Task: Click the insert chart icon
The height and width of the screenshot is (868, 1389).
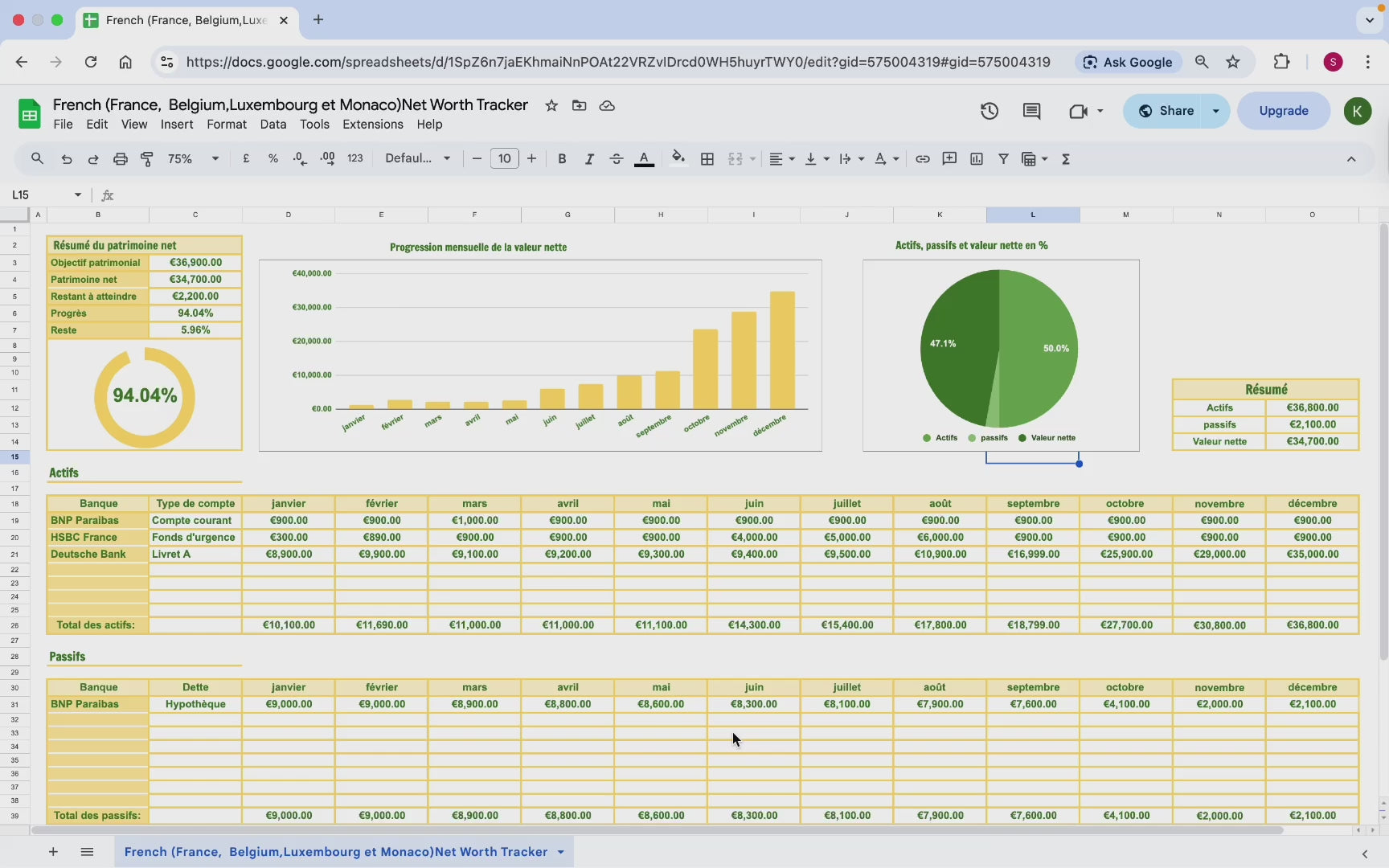Action: click(977, 159)
